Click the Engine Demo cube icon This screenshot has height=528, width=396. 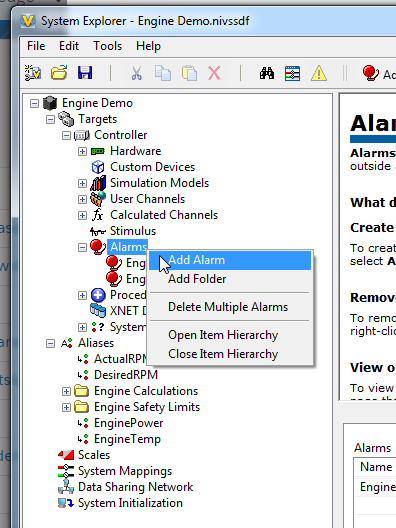pyautogui.click(x=50, y=103)
